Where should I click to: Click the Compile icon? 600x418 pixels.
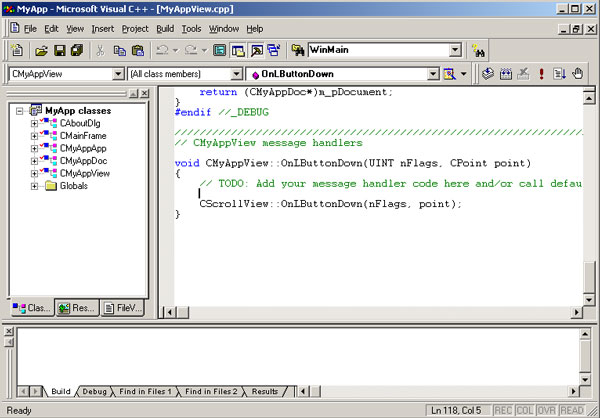(488, 73)
